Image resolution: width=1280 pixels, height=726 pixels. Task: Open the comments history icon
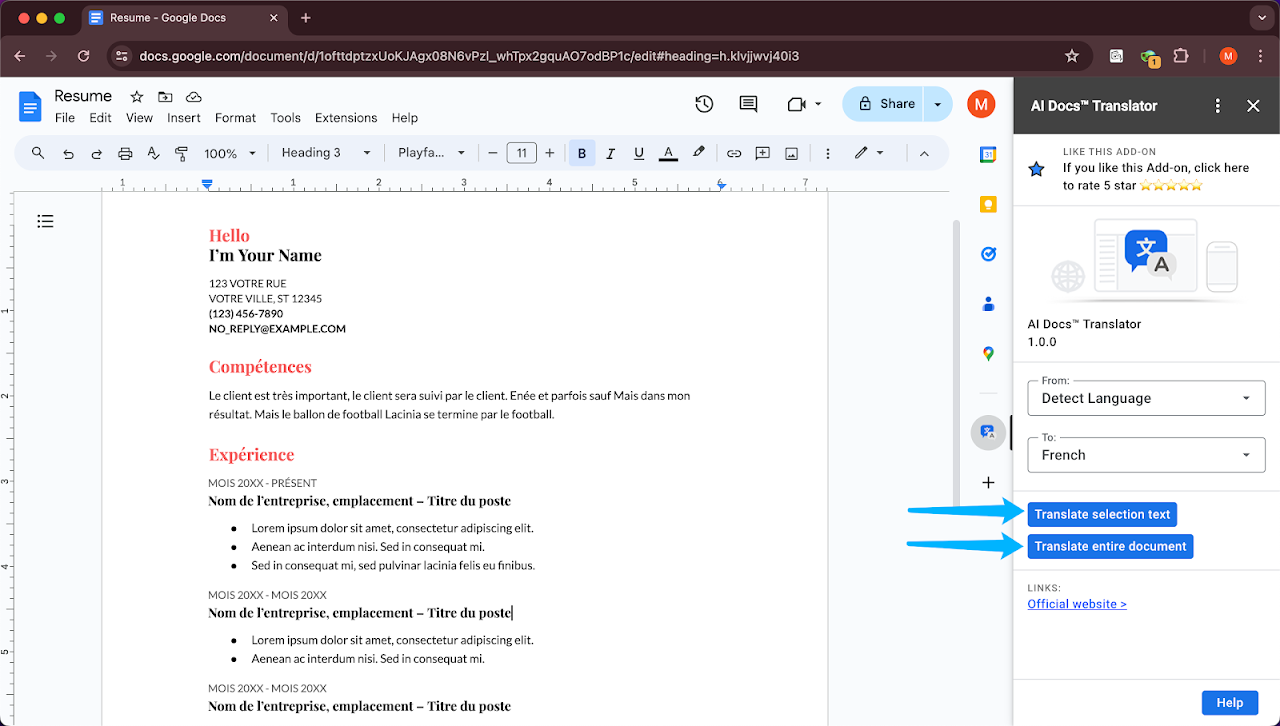click(748, 104)
